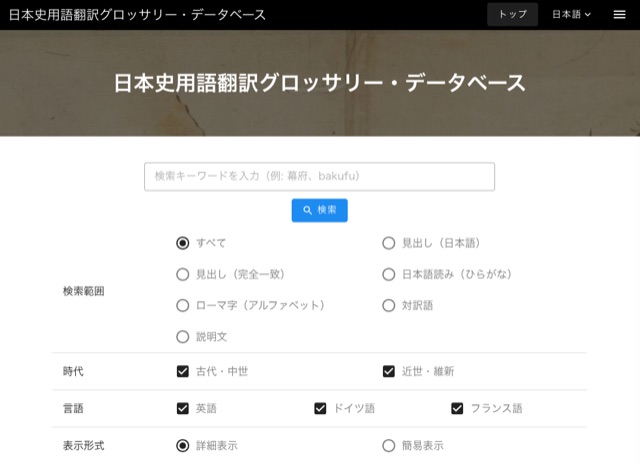This screenshot has height=464, width=640.
Task: Click the 検索範囲 row label
Action: tap(84, 291)
